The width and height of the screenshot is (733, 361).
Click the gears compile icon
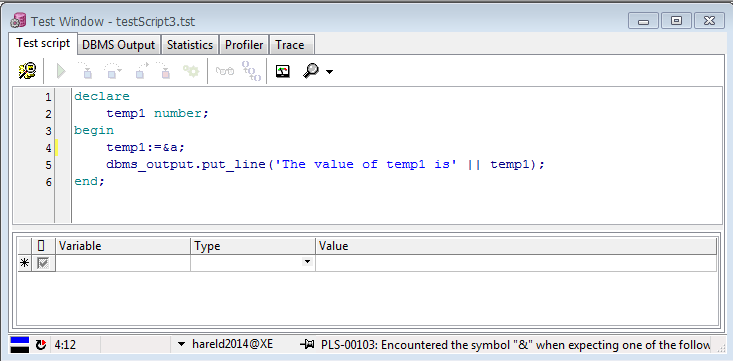tap(191, 71)
